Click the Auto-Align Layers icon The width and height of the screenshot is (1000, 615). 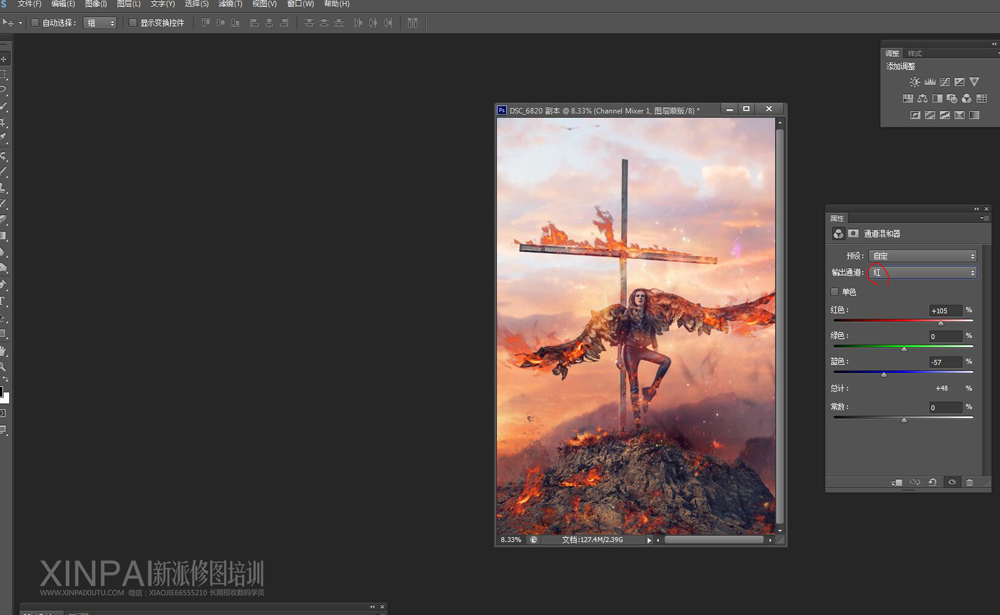click(413, 23)
